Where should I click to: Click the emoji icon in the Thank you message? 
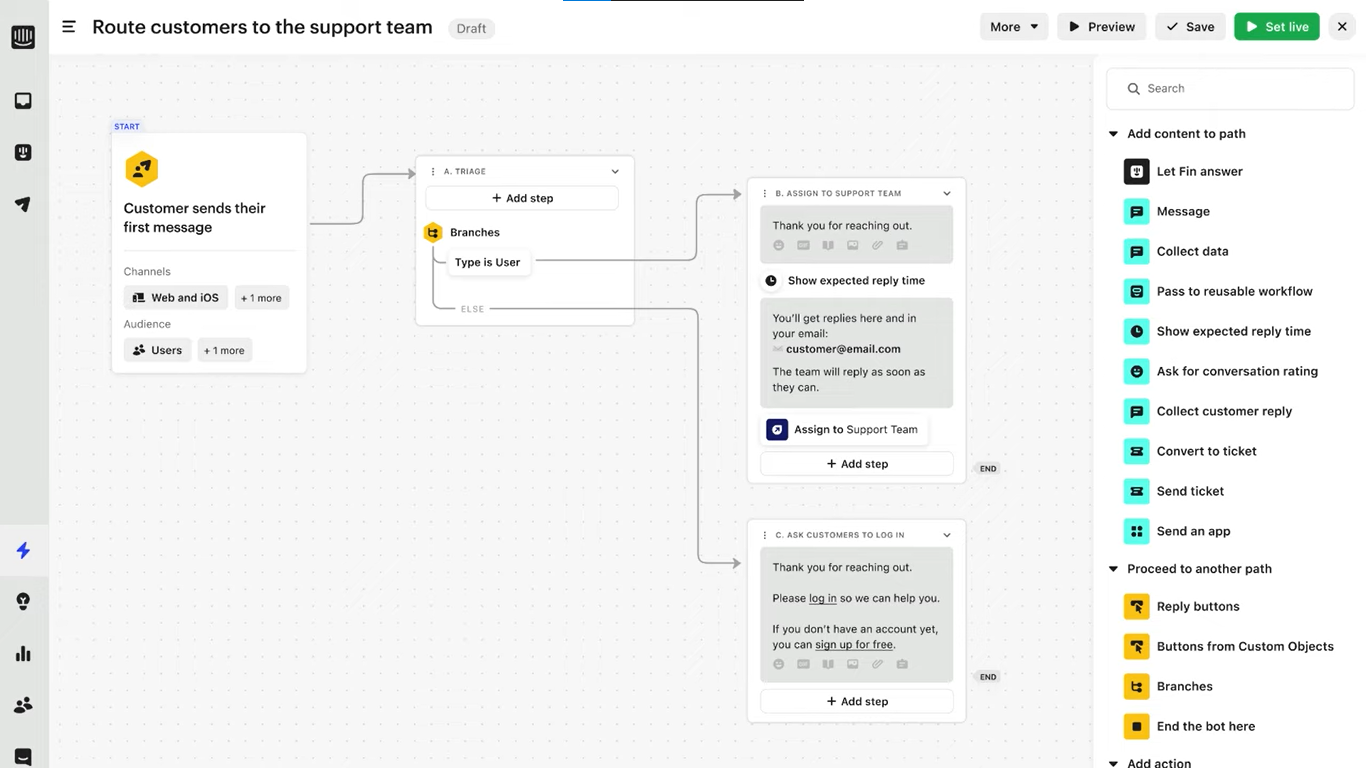coord(778,245)
